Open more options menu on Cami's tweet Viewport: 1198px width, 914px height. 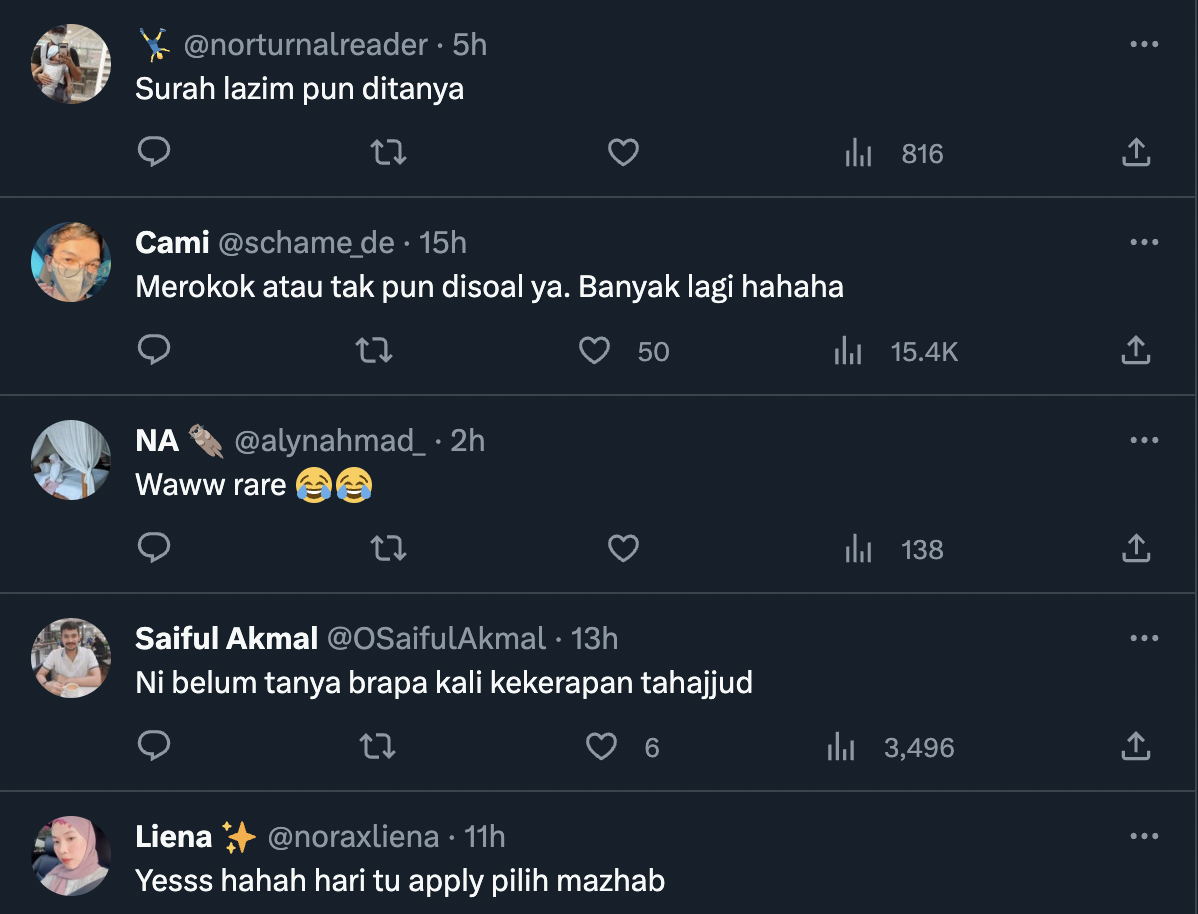[1143, 243]
